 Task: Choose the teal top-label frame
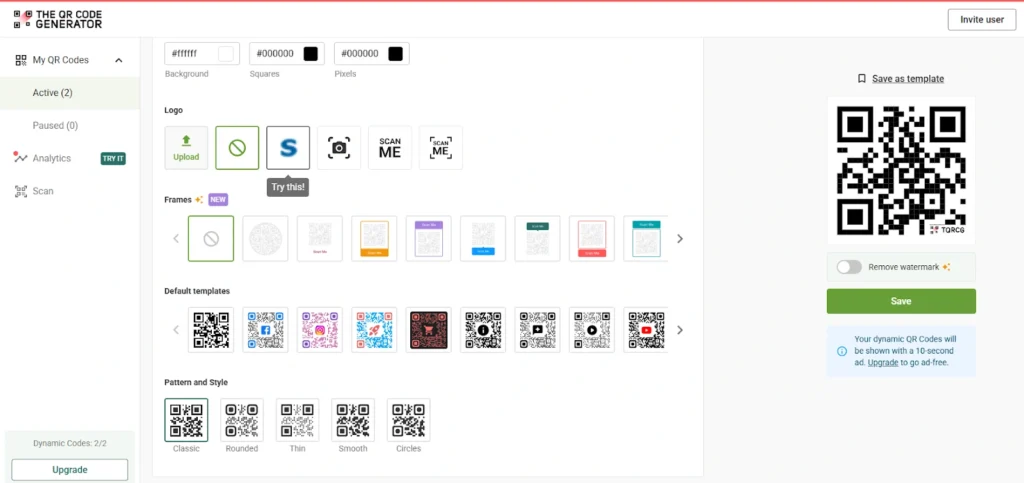646,239
